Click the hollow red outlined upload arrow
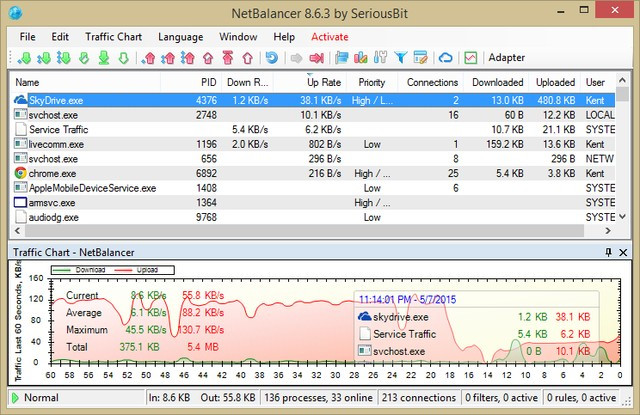Viewport: 640px width, 415px height. [x=248, y=58]
